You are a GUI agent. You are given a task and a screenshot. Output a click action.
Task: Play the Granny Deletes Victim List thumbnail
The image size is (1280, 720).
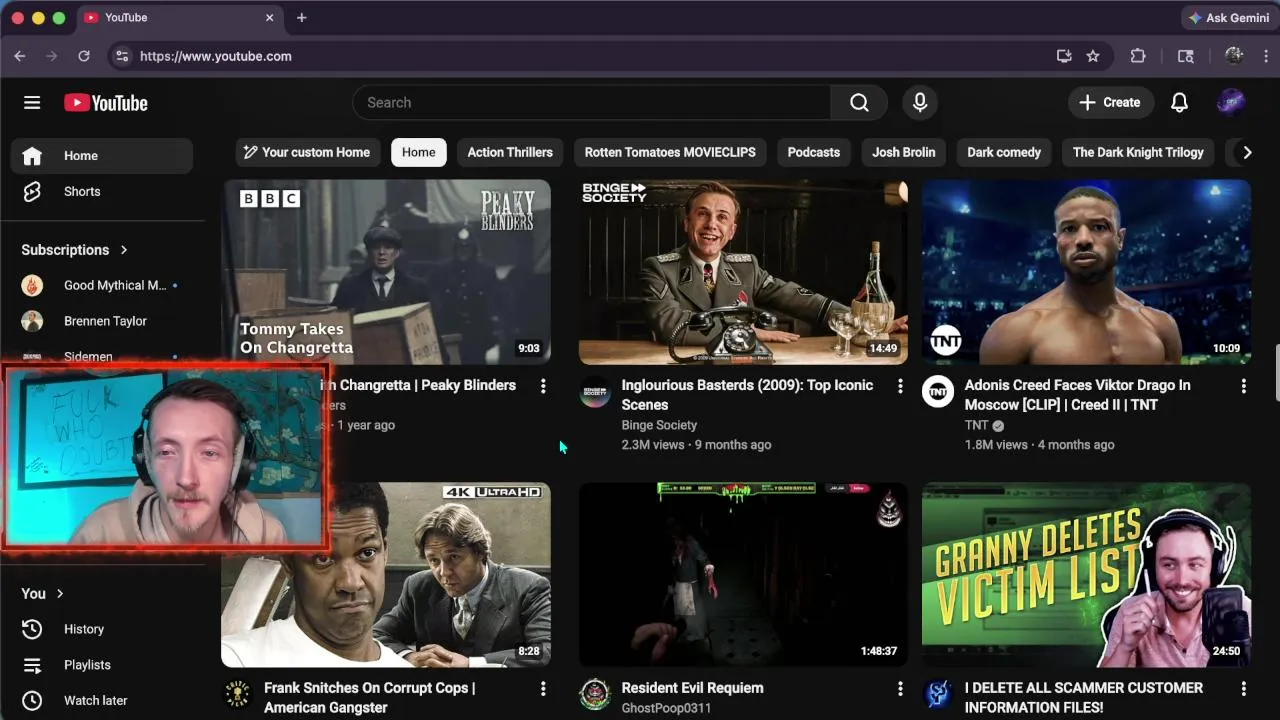[1087, 575]
